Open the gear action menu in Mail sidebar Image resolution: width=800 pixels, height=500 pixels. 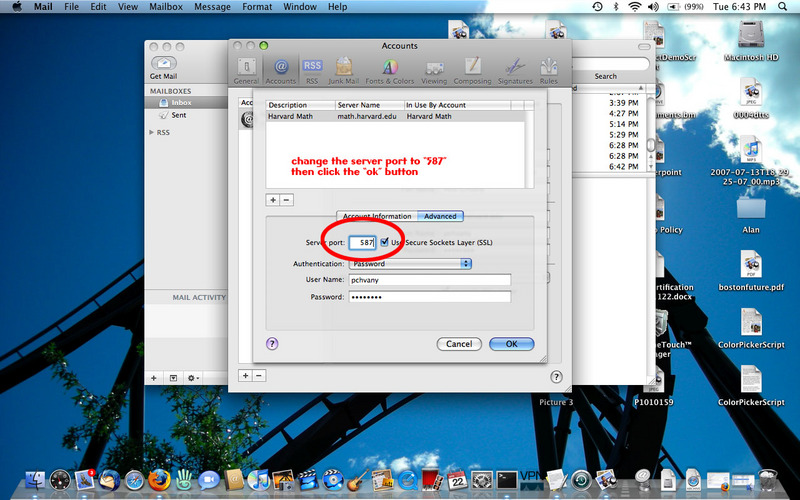(x=191, y=378)
